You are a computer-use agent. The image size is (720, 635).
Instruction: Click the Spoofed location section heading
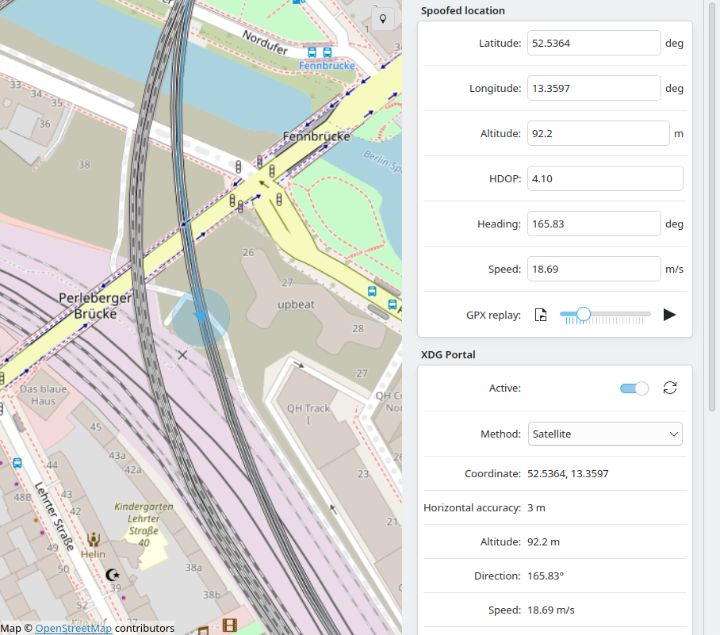463,11
